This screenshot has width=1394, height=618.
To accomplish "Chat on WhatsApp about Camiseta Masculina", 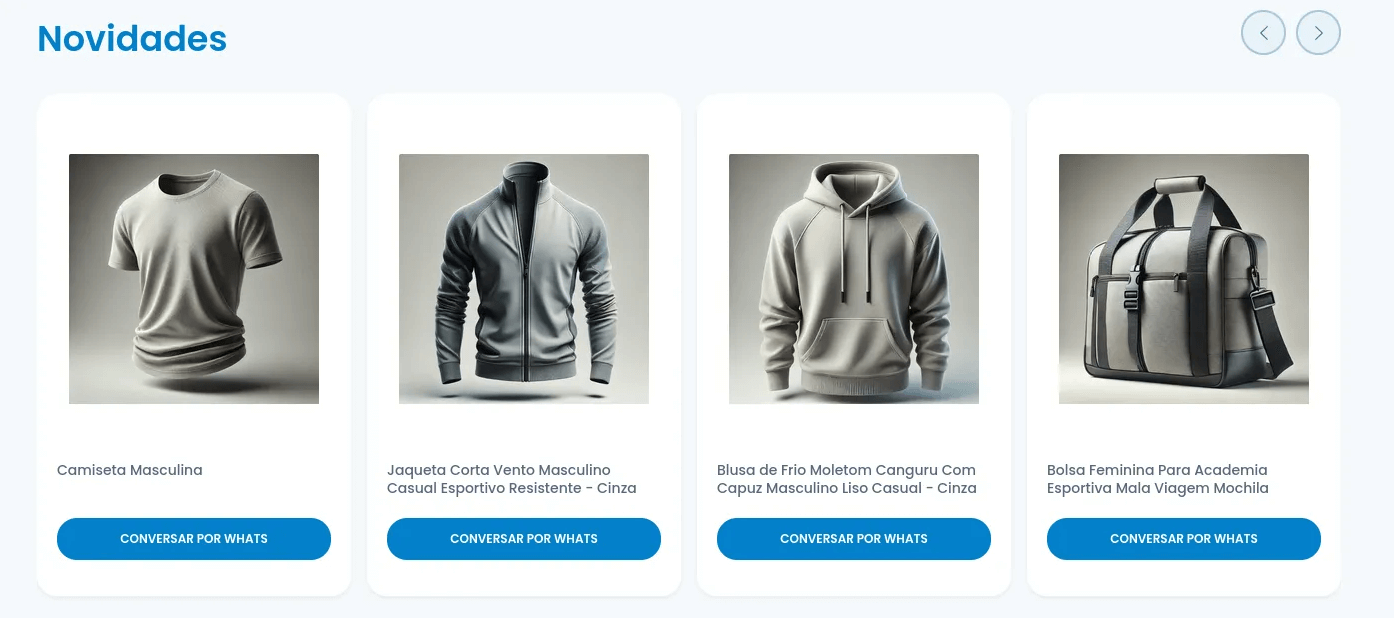I will pos(194,539).
